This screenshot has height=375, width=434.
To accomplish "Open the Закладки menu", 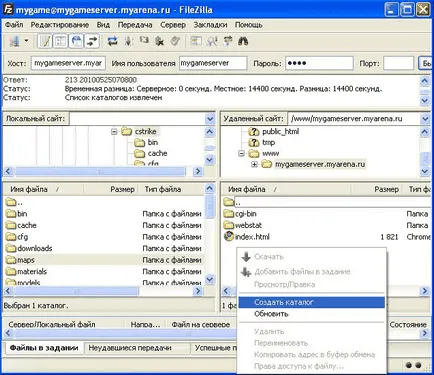I will tap(210, 25).
